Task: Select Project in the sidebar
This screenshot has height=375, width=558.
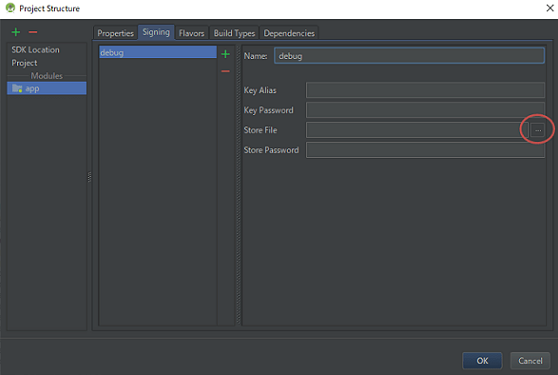Action: [24, 63]
